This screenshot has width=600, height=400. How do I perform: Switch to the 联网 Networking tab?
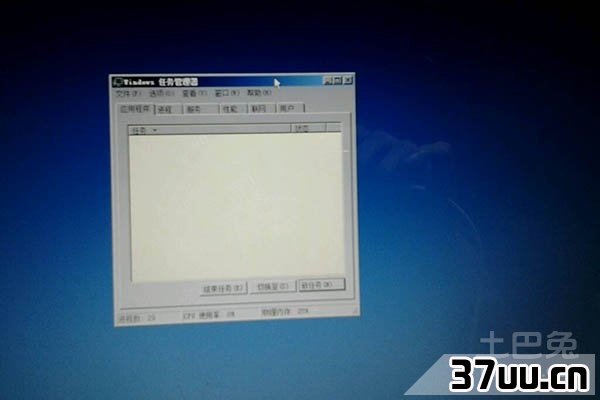(x=261, y=109)
